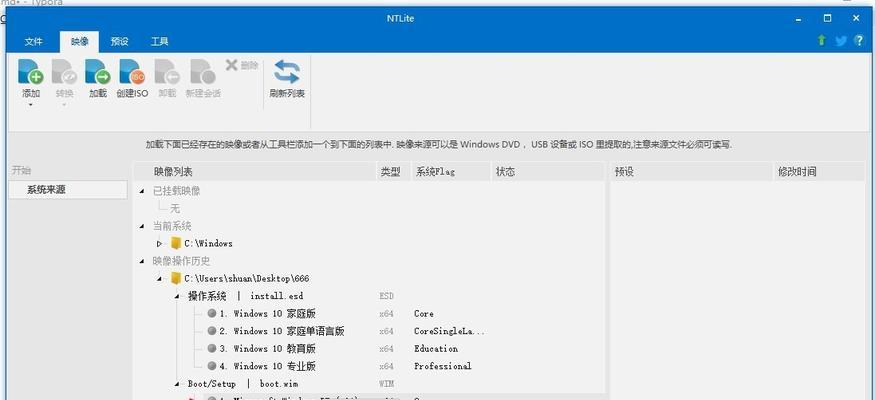Click the 删除 (Delete) X icon

(232, 65)
